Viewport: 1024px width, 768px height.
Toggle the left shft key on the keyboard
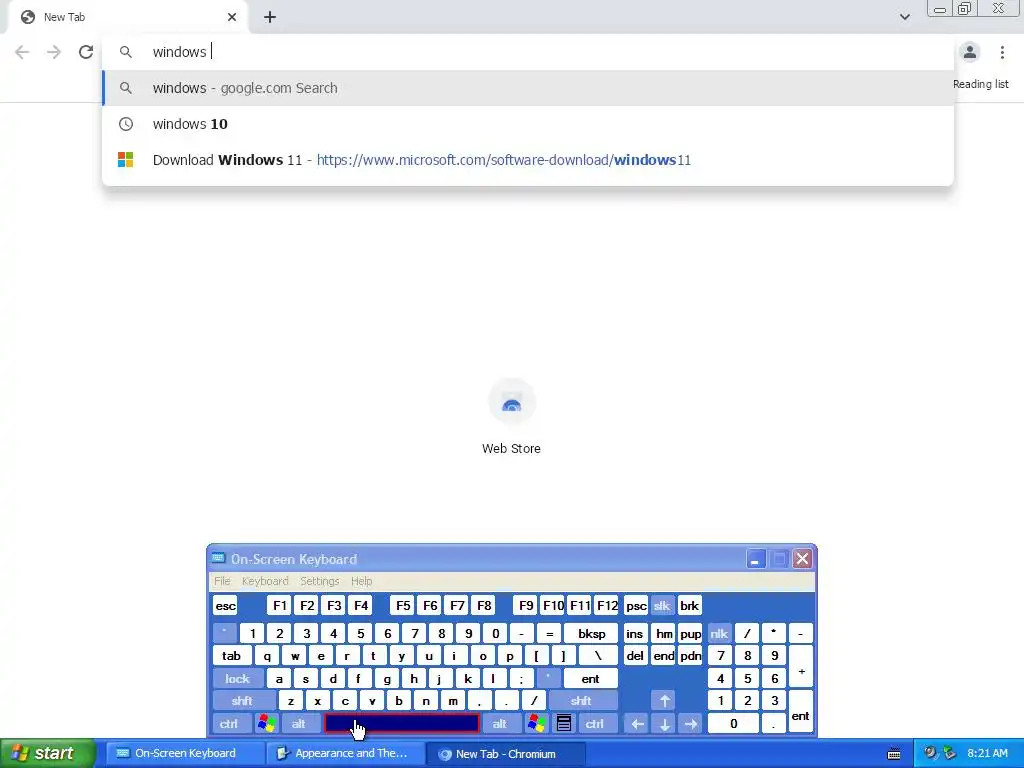click(x=242, y=701)
